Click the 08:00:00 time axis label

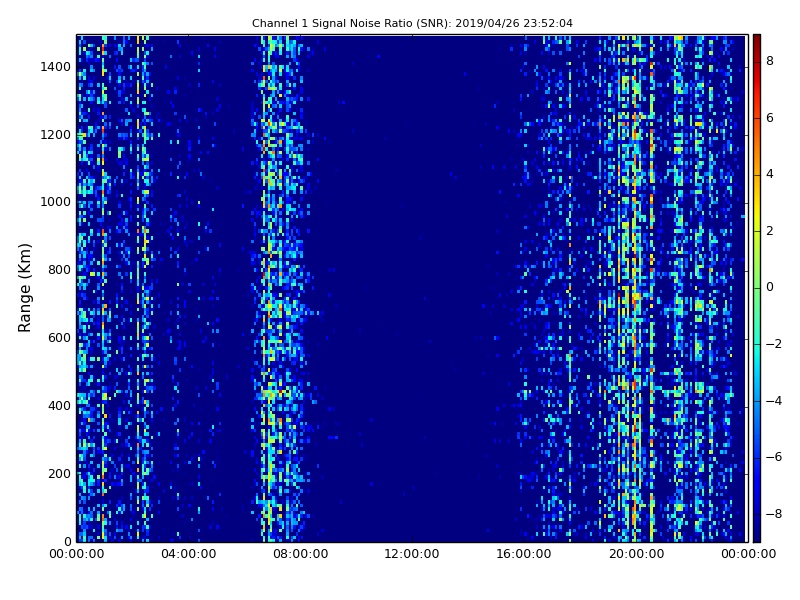coord(301,554)
